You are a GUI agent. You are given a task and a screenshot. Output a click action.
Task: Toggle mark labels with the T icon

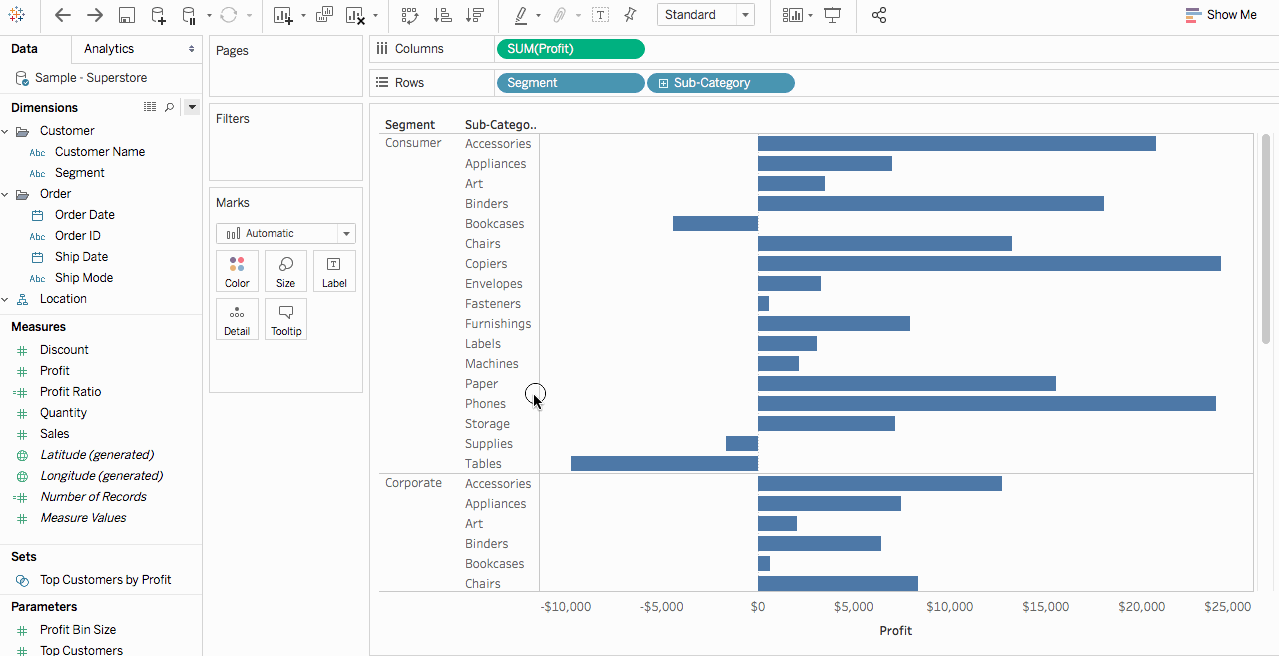click(601, 15)
